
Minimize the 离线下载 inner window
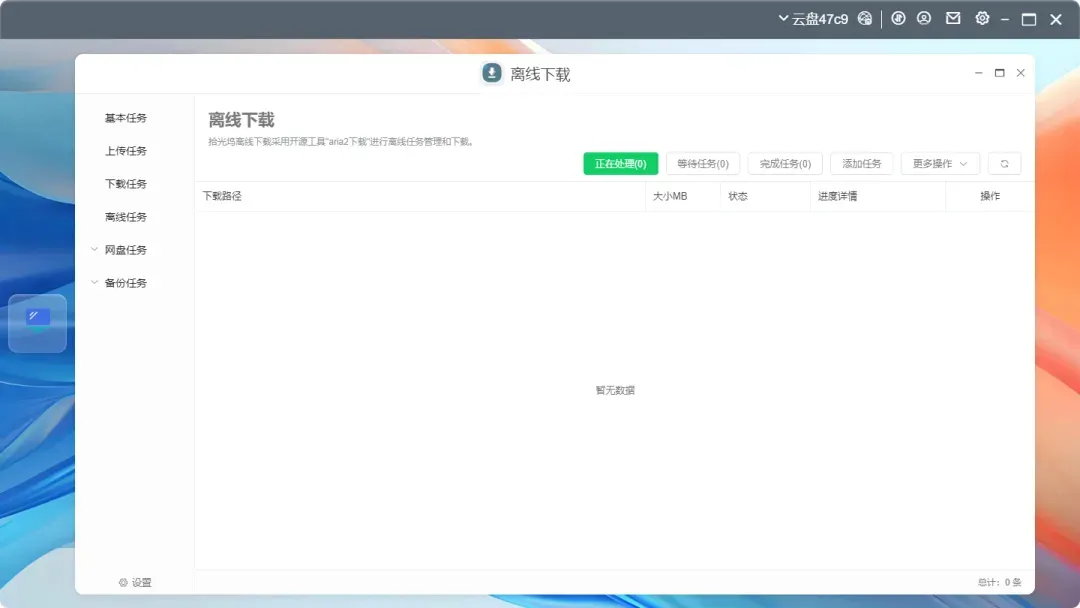point(979,73)
